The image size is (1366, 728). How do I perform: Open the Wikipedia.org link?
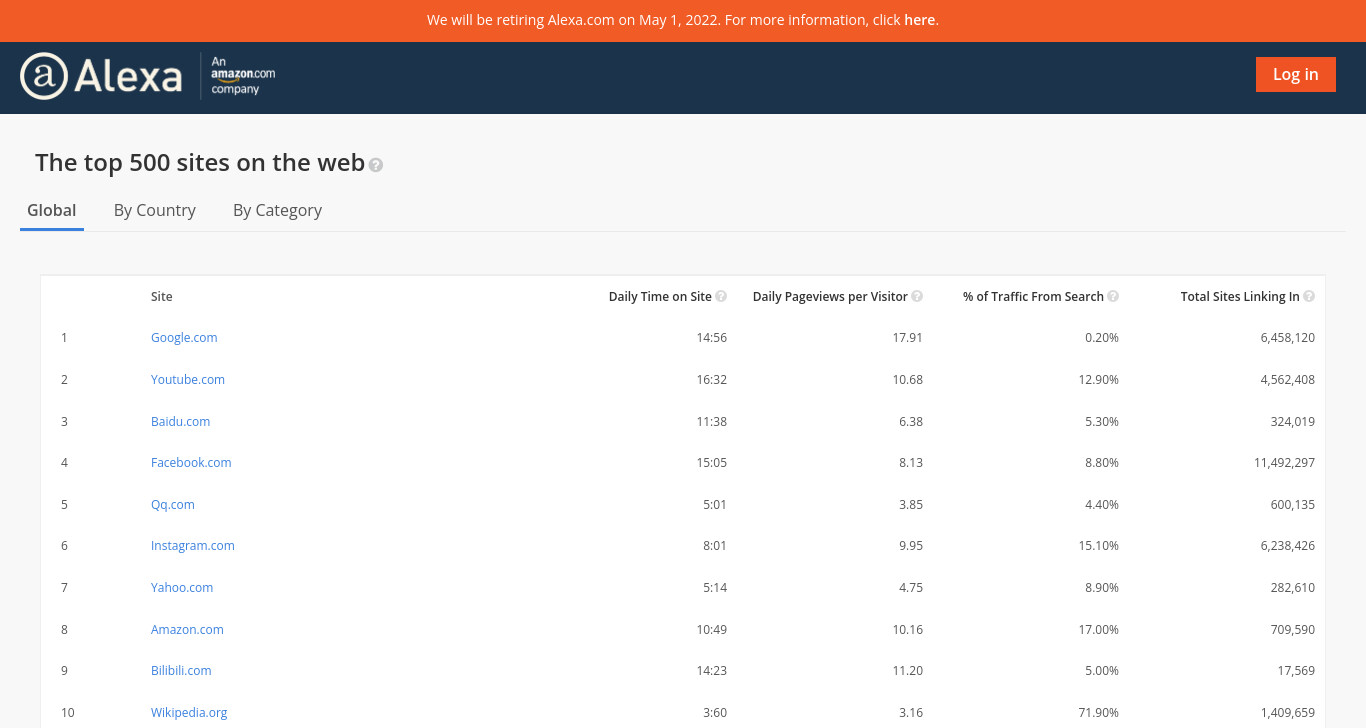(x=189, y=713)
